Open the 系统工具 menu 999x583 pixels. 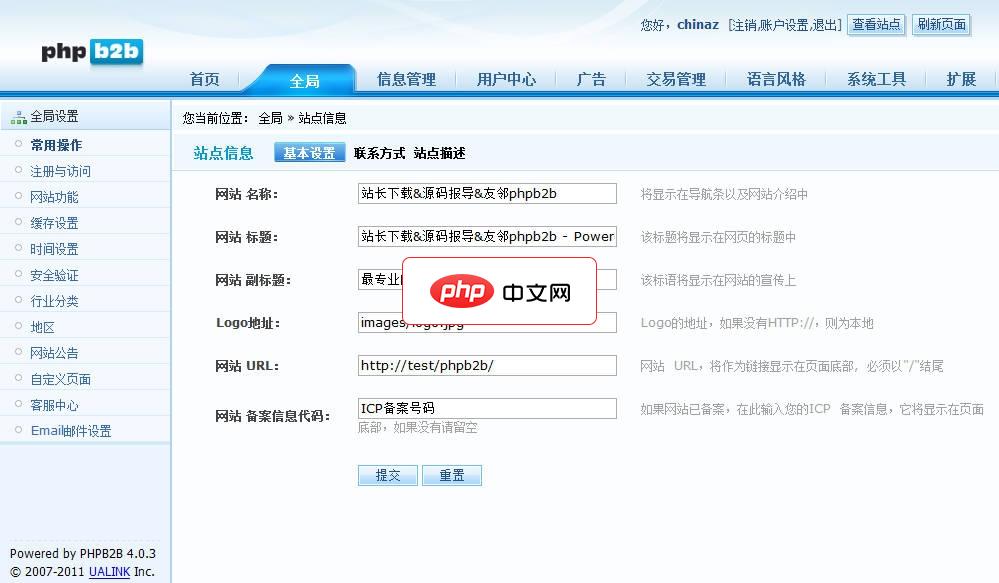click(x=875, y=78)
